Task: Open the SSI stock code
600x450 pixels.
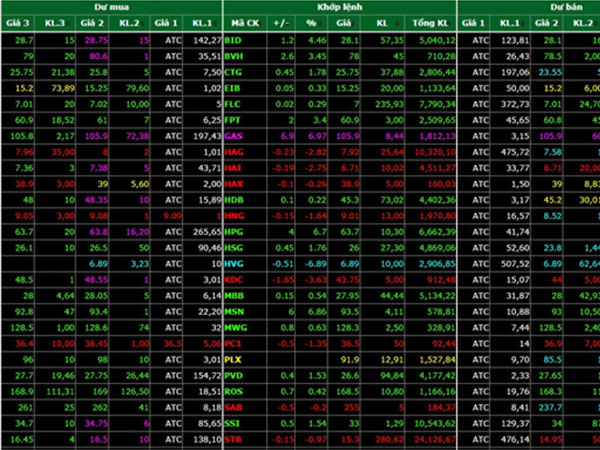Action: [232, 424]
